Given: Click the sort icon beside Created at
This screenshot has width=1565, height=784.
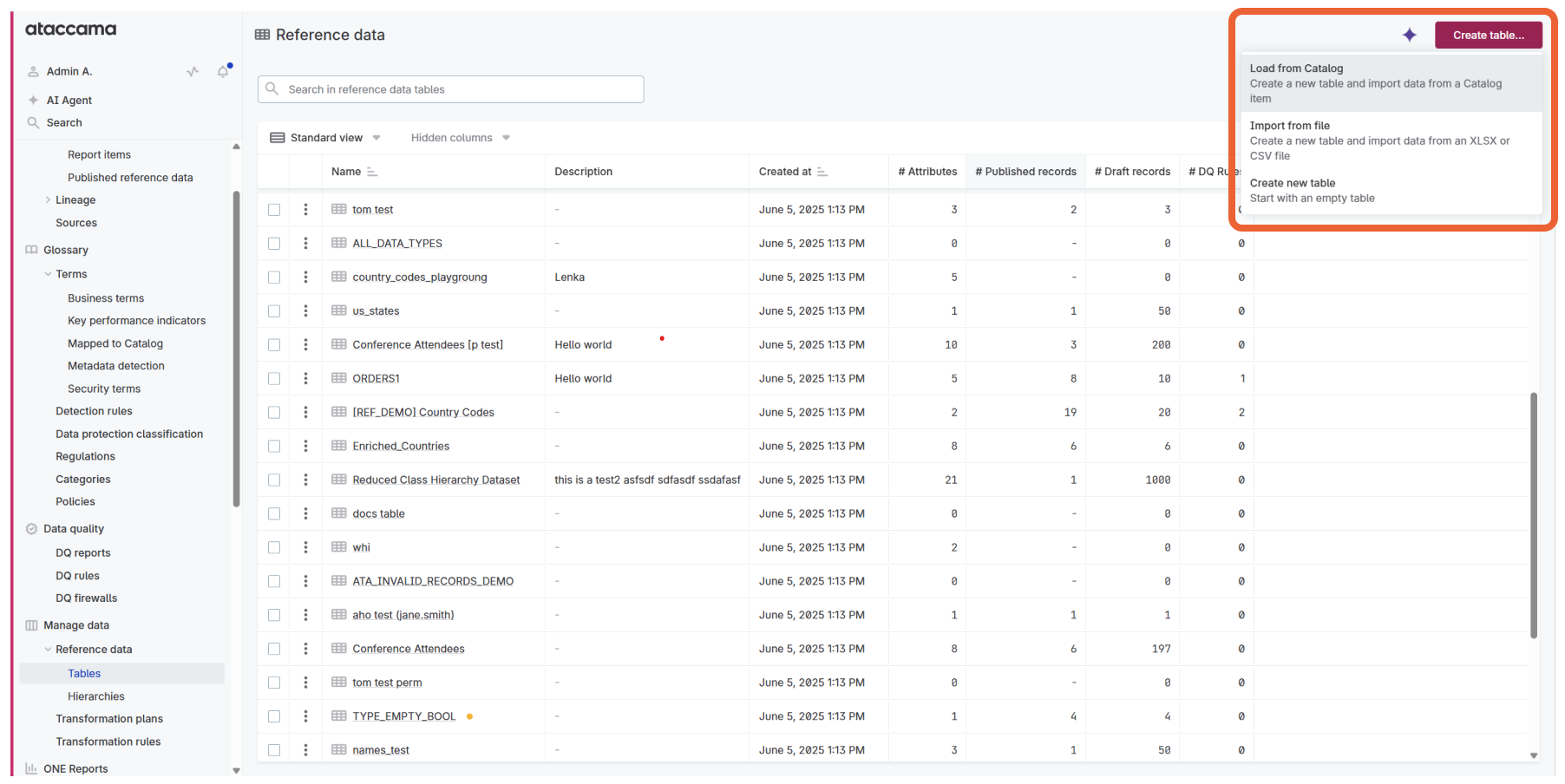Looking at the screenshot, I should tap(822, 172).
